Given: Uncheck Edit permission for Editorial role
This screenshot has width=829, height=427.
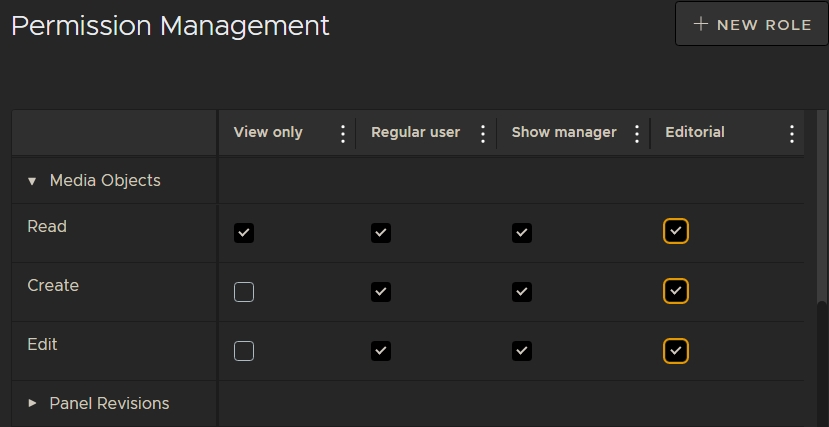Looking at the screenshot, I should coord(676,351).
